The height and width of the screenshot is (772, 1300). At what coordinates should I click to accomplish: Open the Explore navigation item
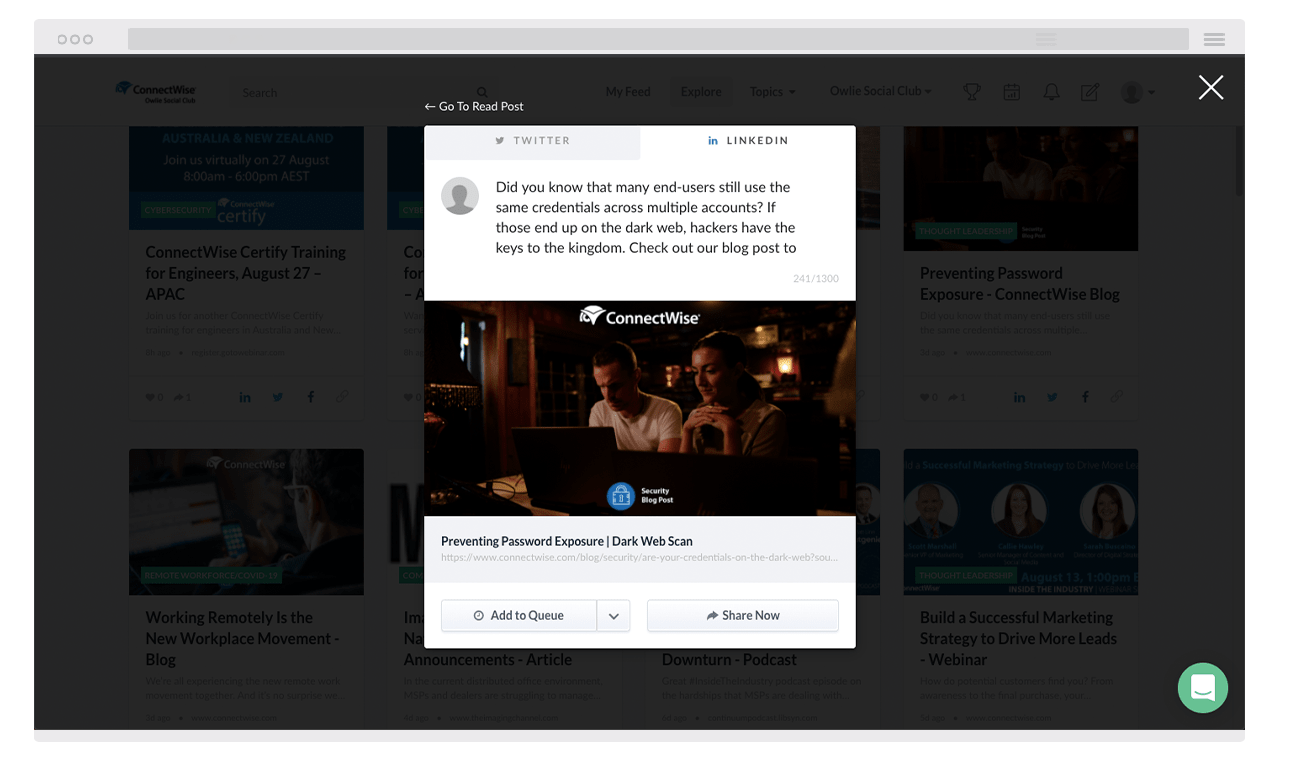point(701,92)
